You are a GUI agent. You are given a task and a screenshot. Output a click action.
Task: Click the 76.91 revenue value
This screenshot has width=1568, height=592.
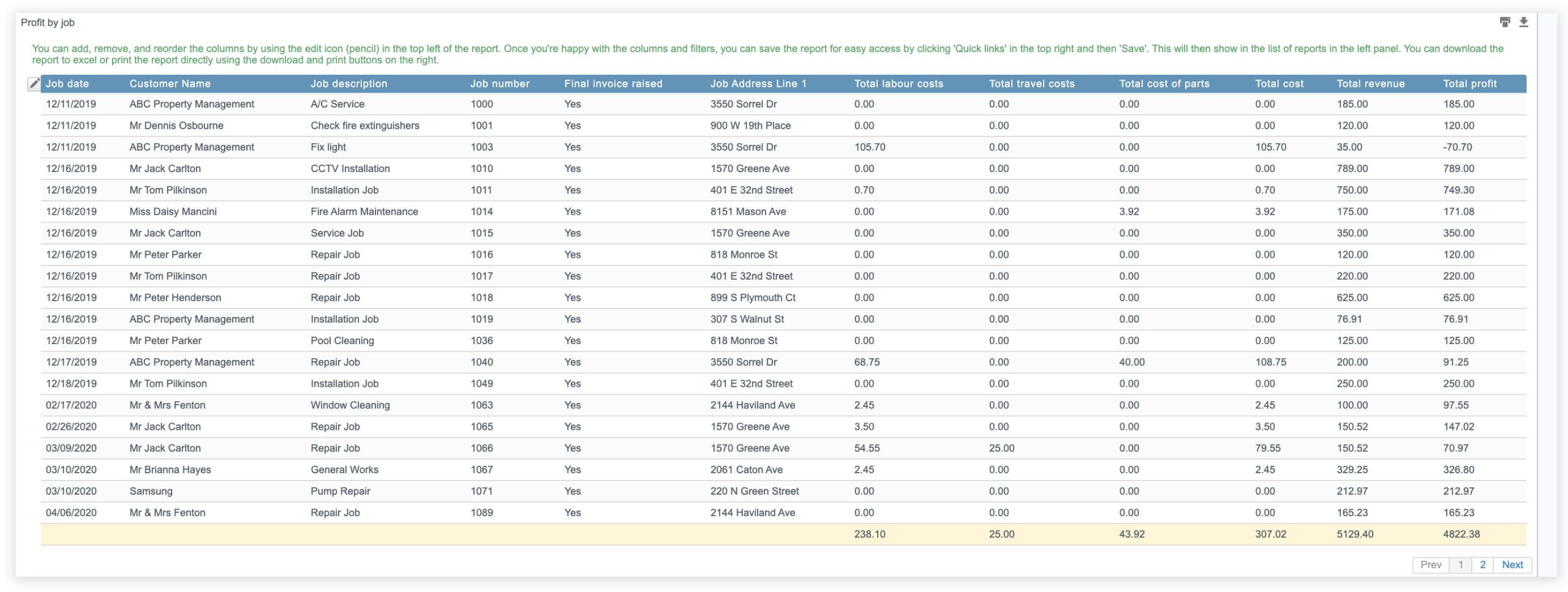pyautogui.click(x=1349, y=318)
